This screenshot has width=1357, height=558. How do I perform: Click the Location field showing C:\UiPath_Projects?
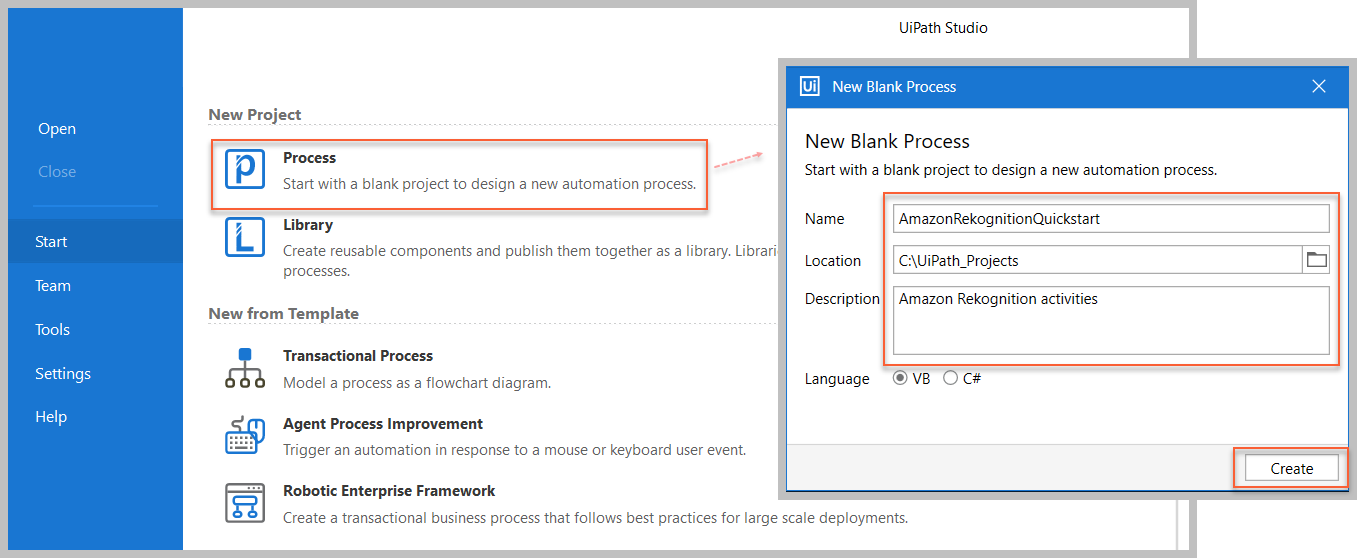[1098, 260]
